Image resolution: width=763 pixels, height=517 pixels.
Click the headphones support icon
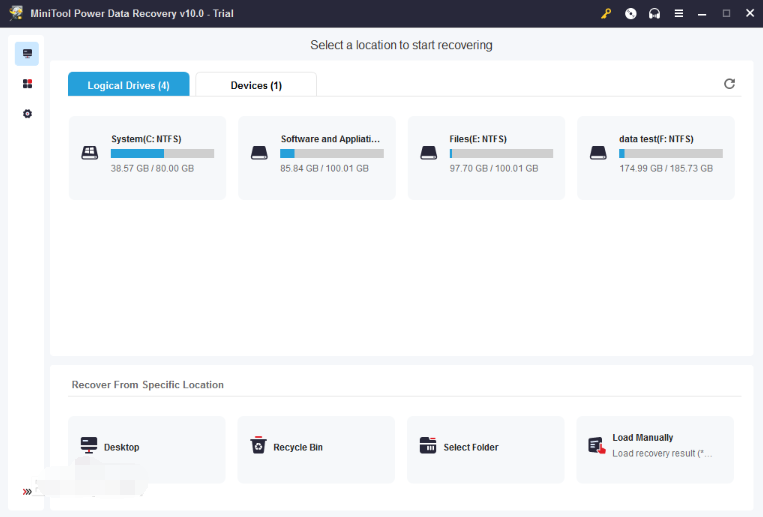click(655, 14)
